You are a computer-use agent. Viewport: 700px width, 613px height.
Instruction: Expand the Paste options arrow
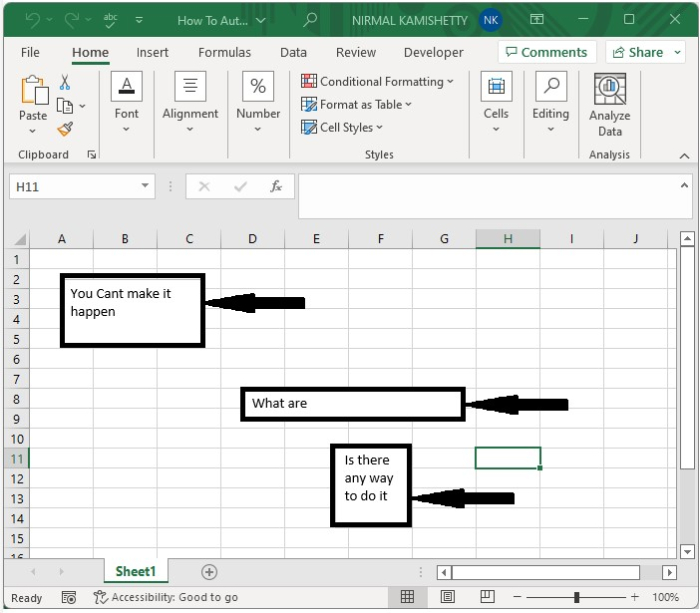[33, 131]
